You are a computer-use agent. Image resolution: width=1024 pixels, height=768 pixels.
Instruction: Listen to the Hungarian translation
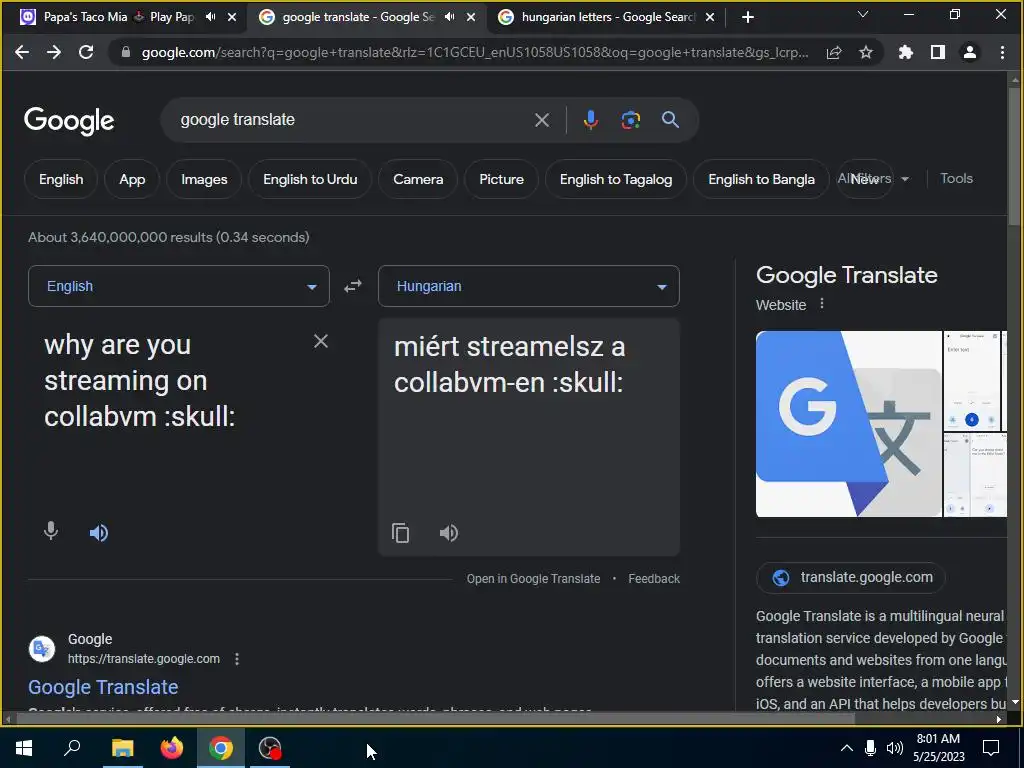(449, 533)
